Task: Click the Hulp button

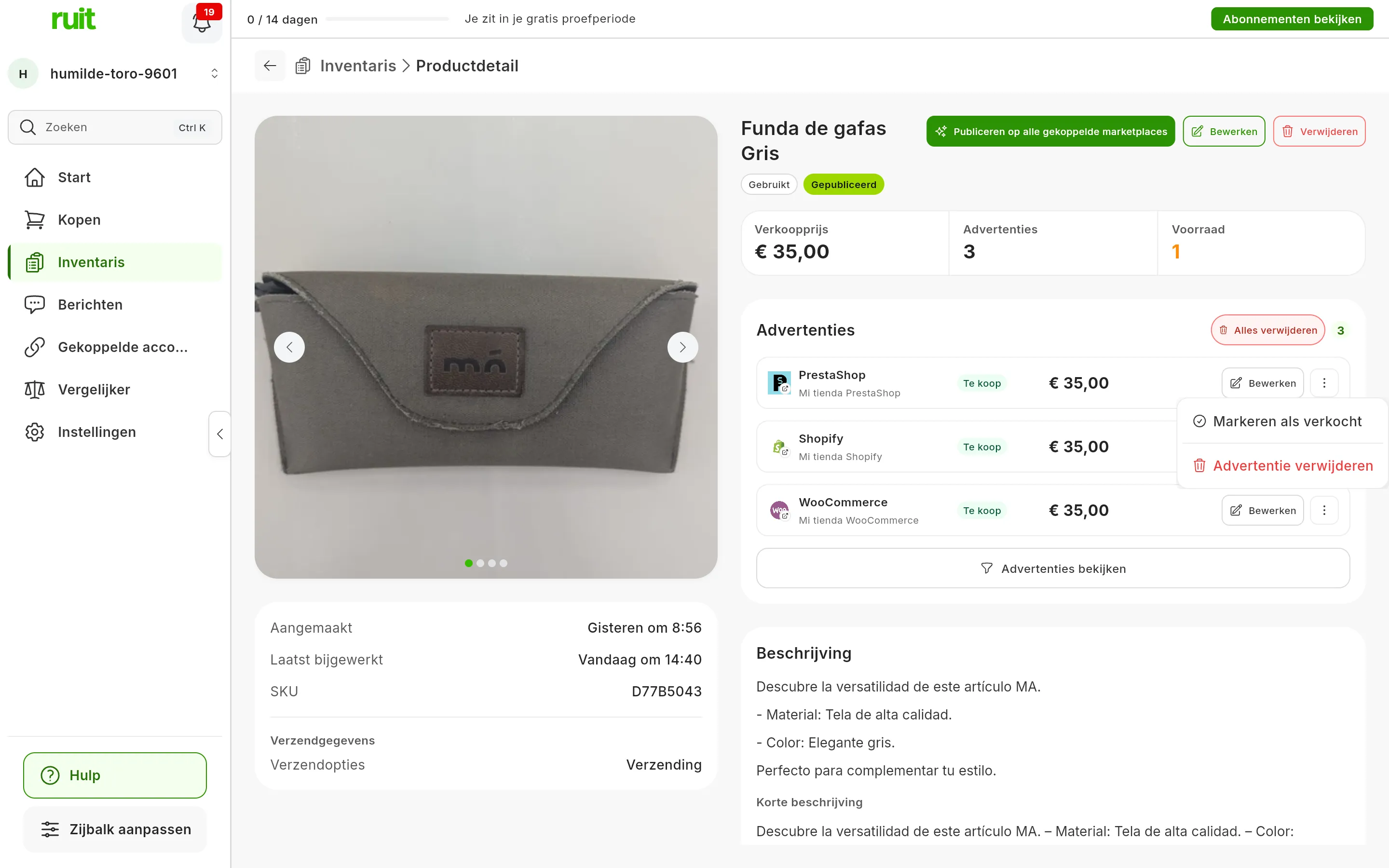Action: (115, 775)
